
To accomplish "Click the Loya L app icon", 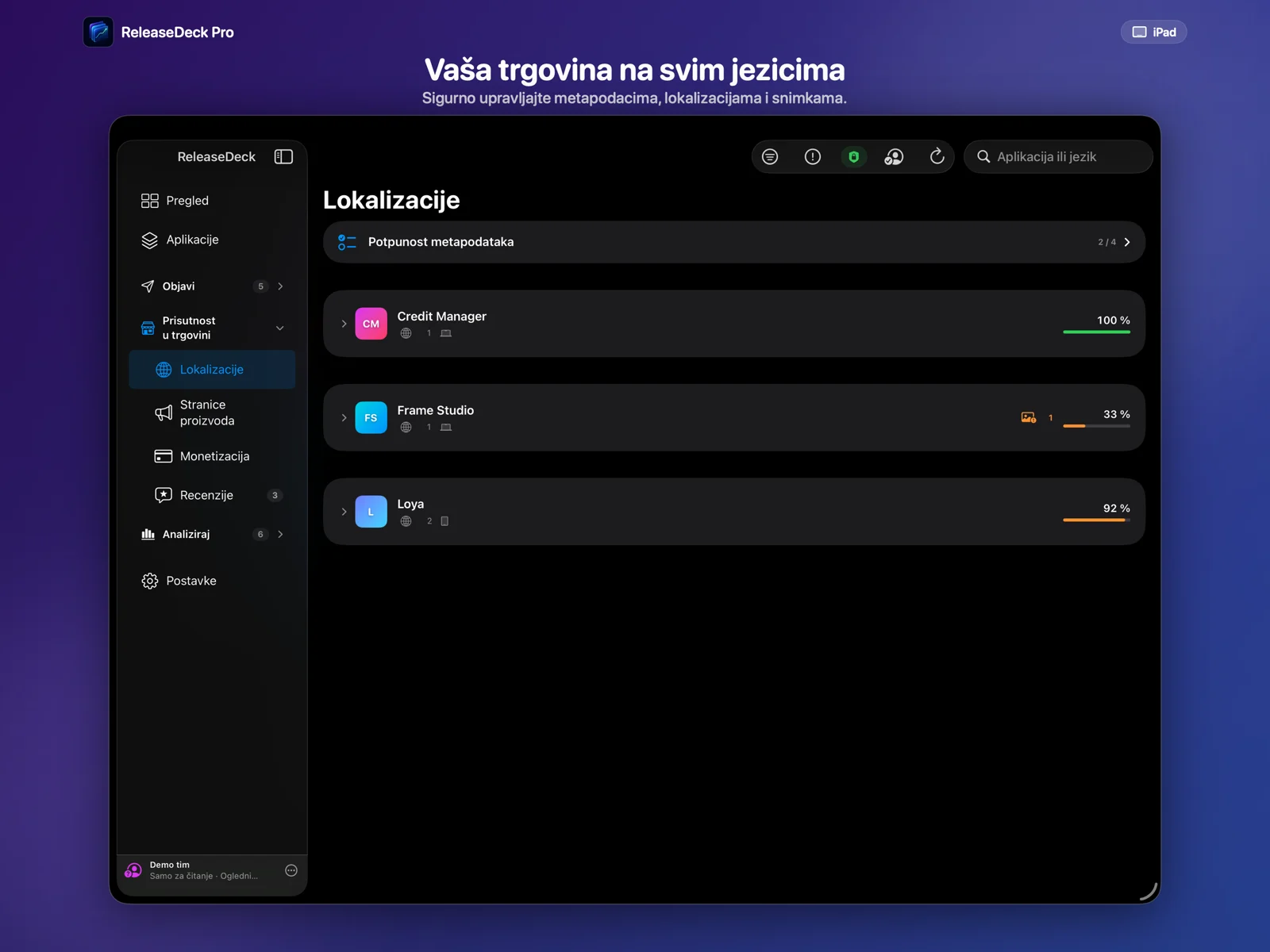I will pos(371,512).
